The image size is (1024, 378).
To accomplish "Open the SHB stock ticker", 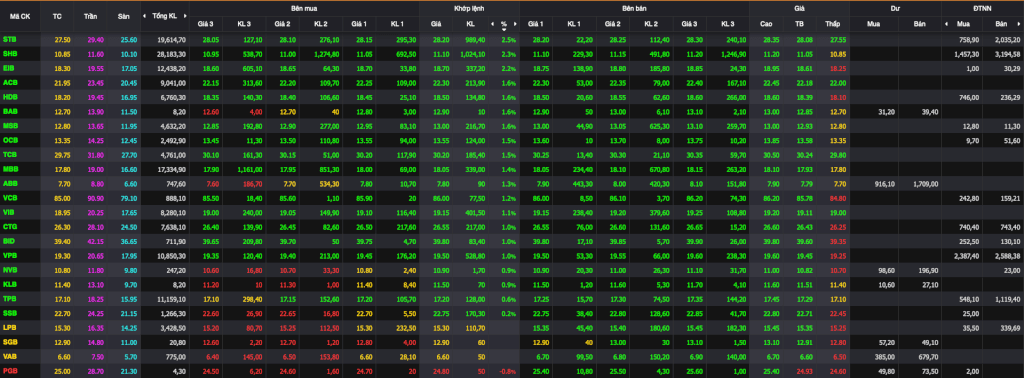I will click(10, 54).
